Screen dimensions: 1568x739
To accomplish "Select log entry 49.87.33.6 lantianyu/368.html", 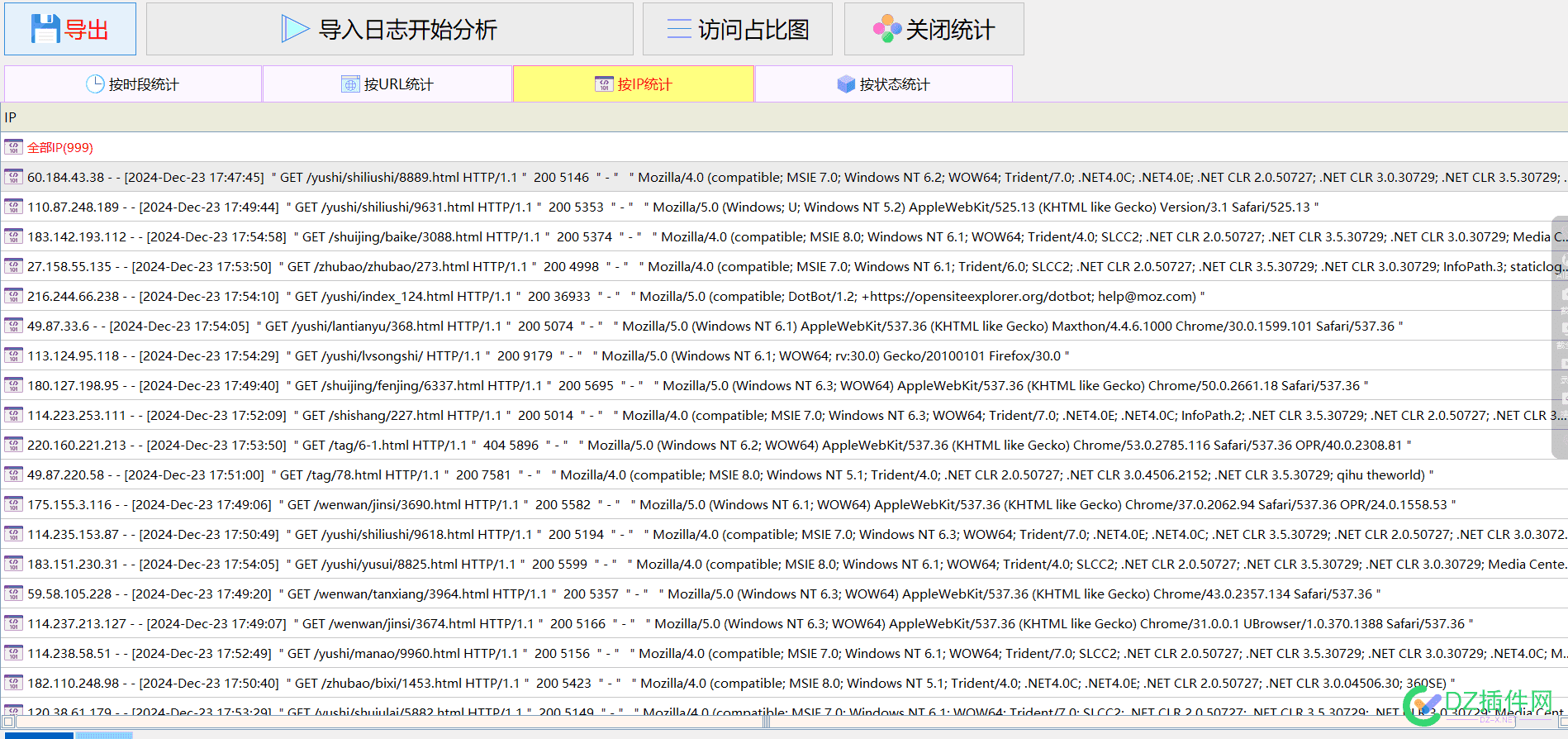I will coord(784,326).
